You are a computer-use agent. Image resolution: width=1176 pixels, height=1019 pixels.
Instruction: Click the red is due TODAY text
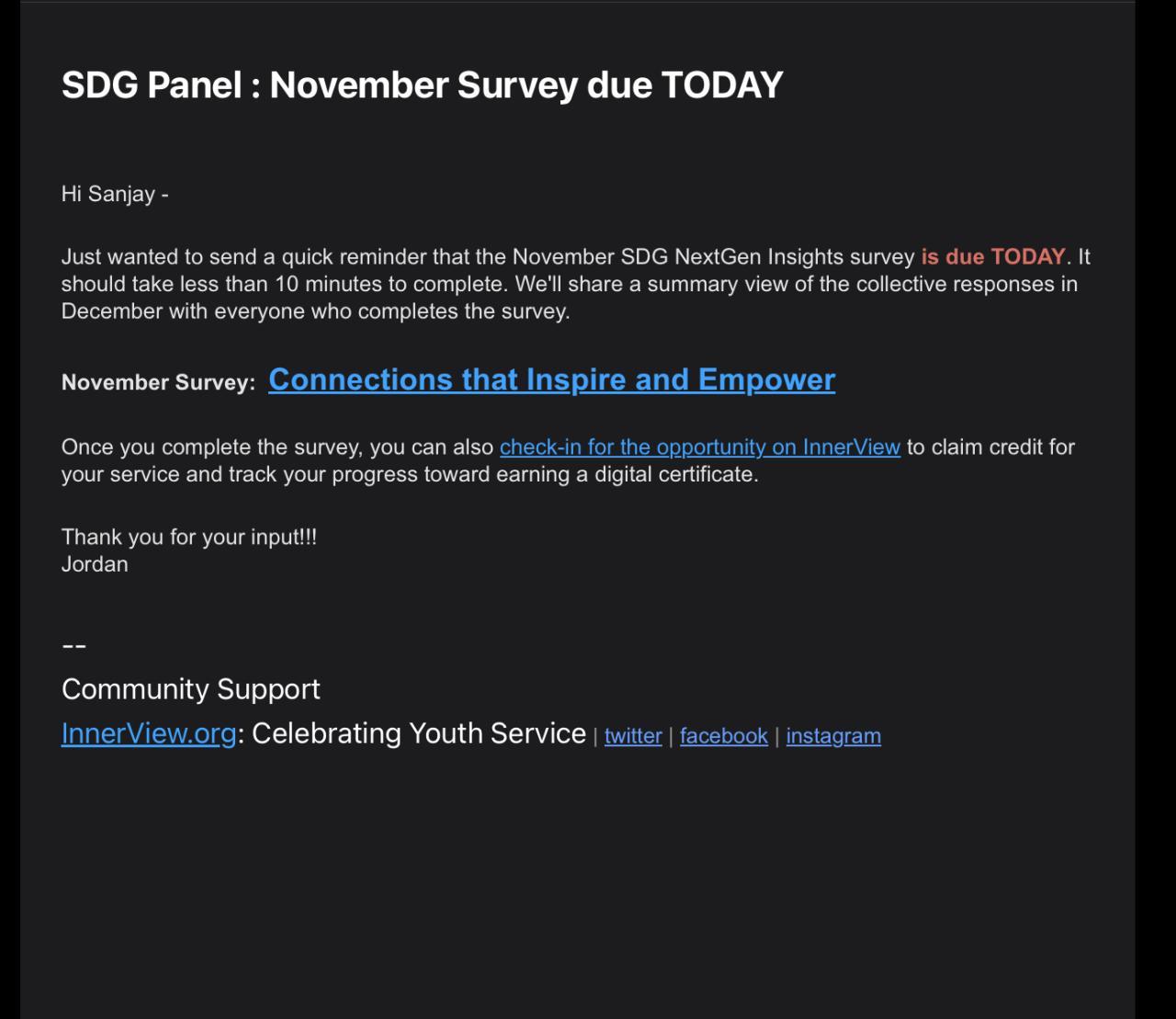[x=992, y=256]
